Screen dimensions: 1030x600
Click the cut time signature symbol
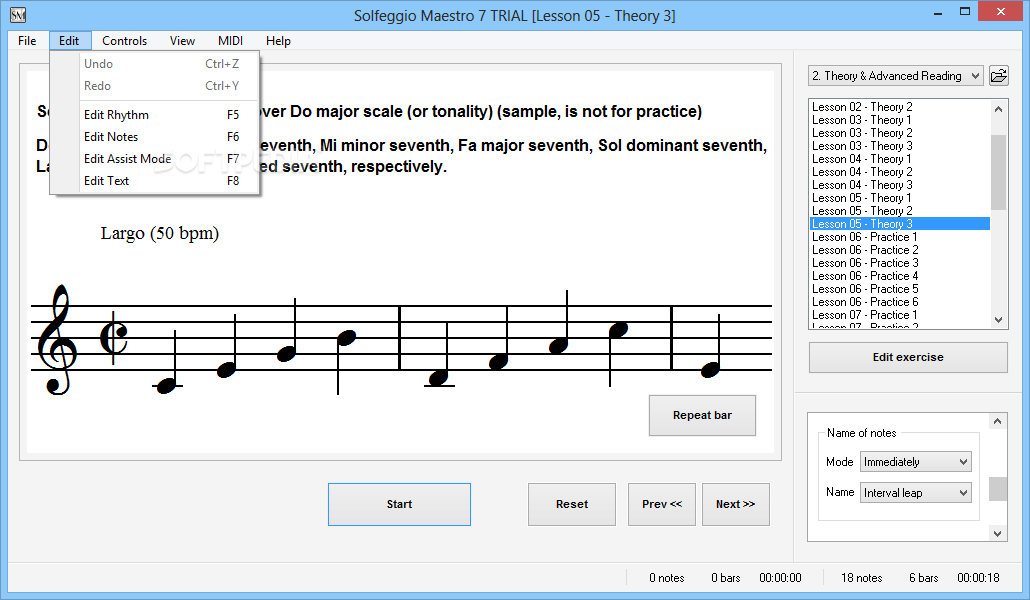pyautogui.click(x=114, y=338)
